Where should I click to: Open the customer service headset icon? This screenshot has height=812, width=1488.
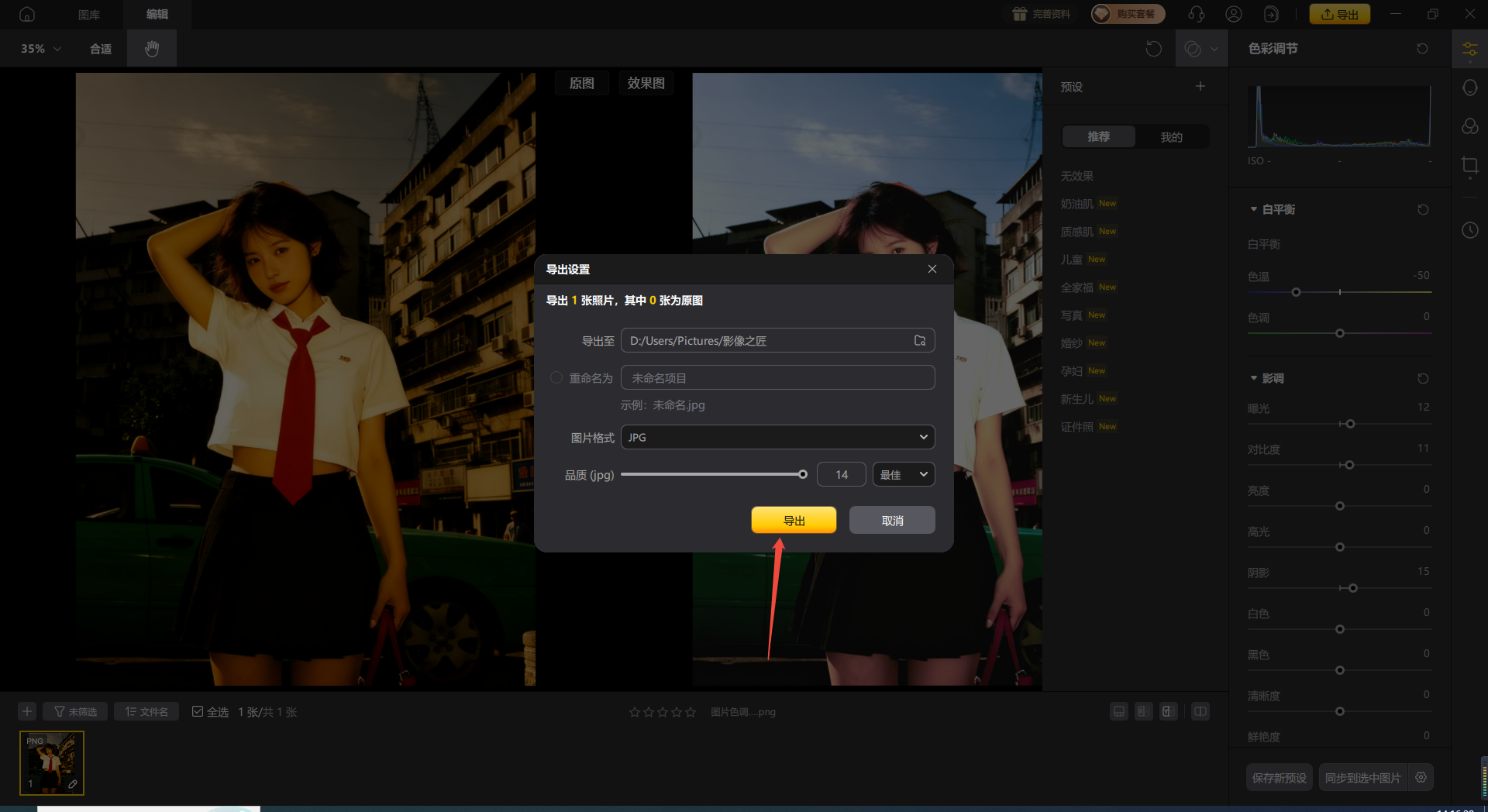[1196, 14]
